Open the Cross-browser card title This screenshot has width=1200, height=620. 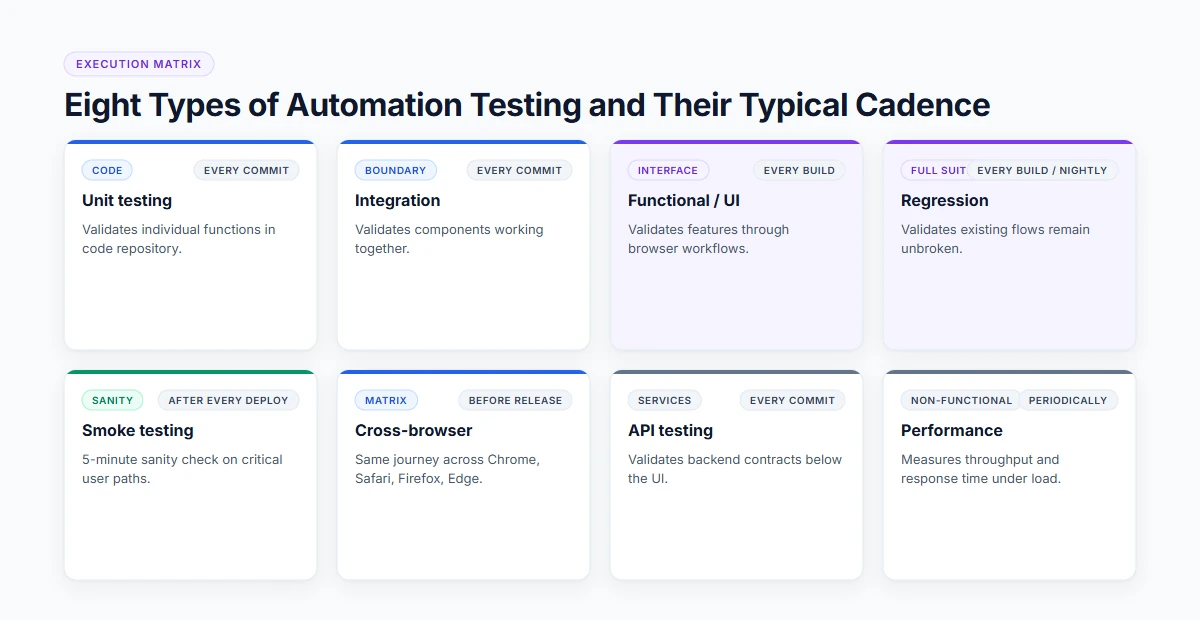point(414,430)
